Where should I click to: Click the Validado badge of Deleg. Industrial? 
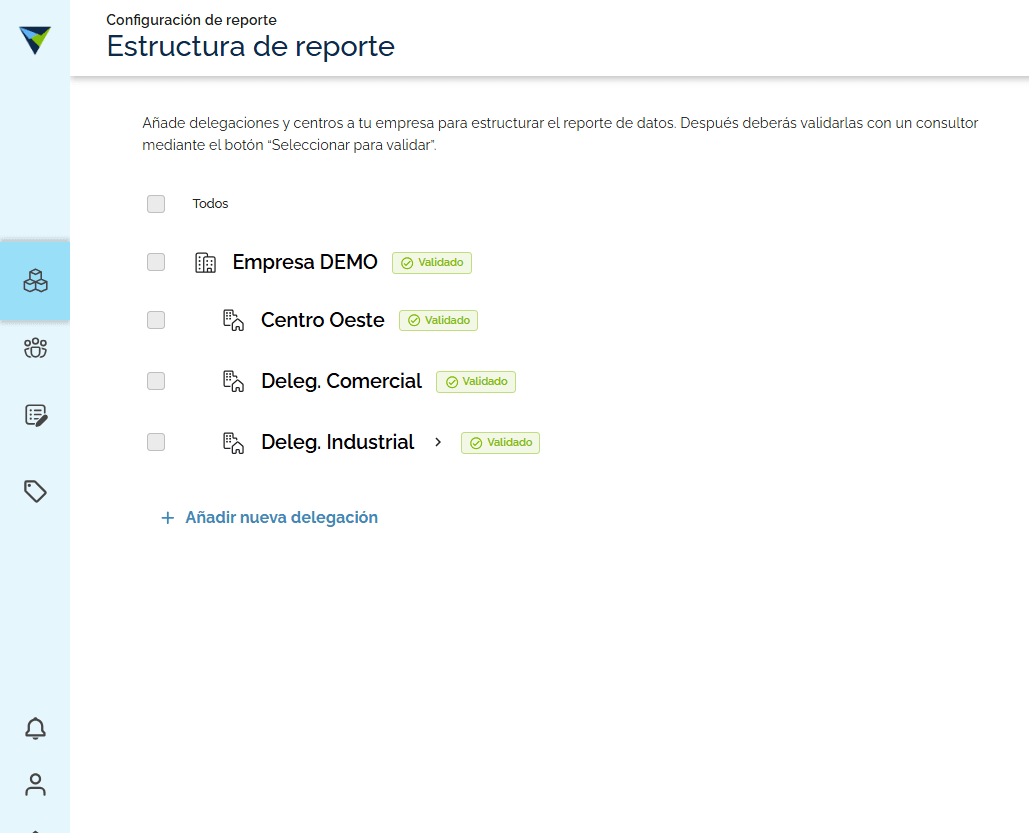(x=500, y=442)
